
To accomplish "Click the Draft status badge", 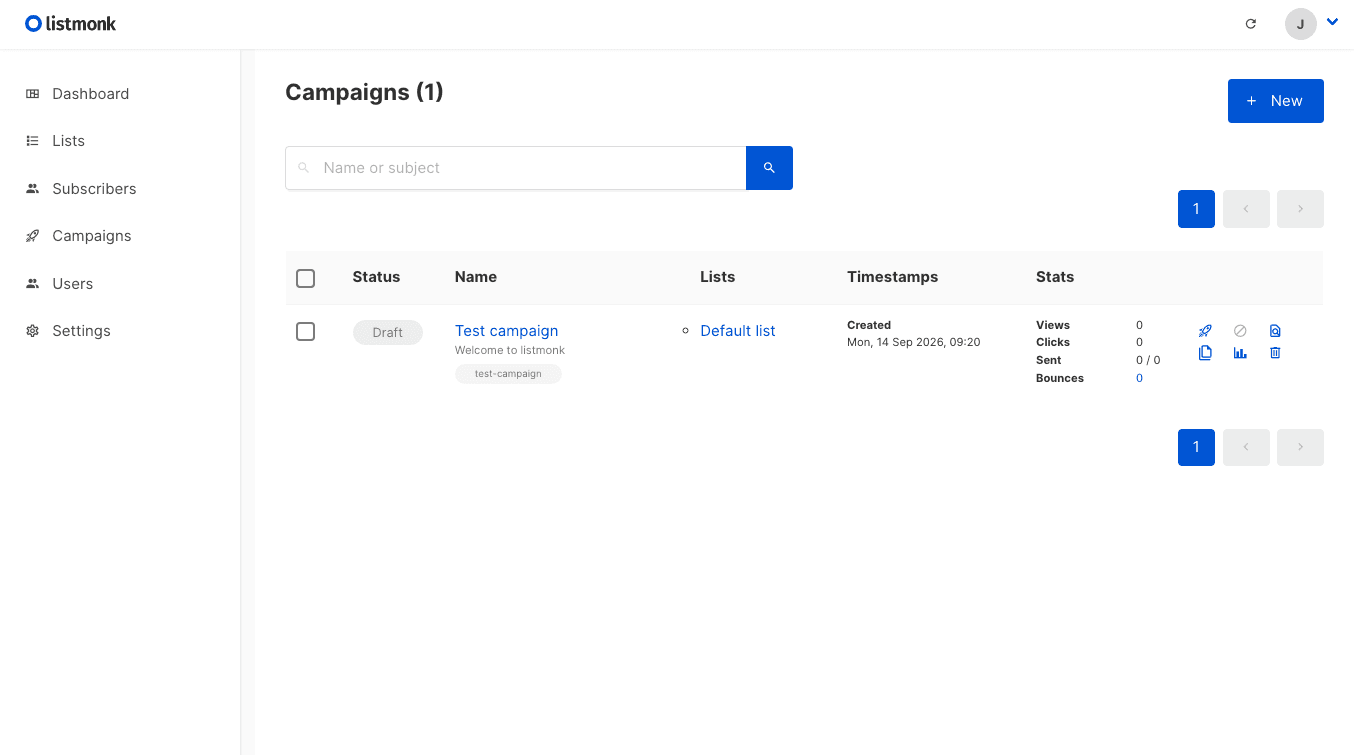I will (388, 332).
